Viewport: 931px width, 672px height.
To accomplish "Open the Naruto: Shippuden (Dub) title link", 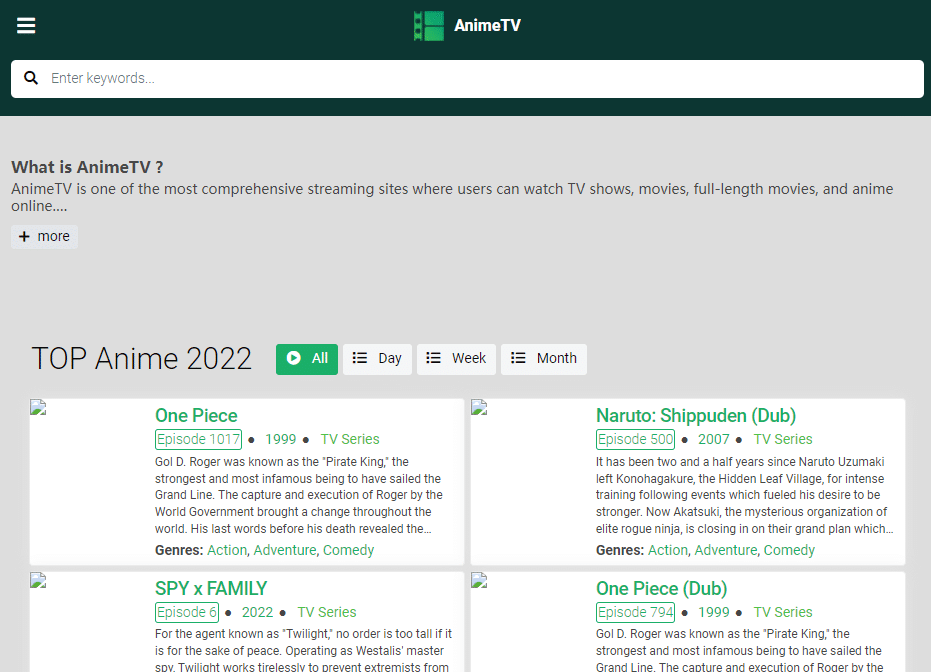I will point(696,416).
